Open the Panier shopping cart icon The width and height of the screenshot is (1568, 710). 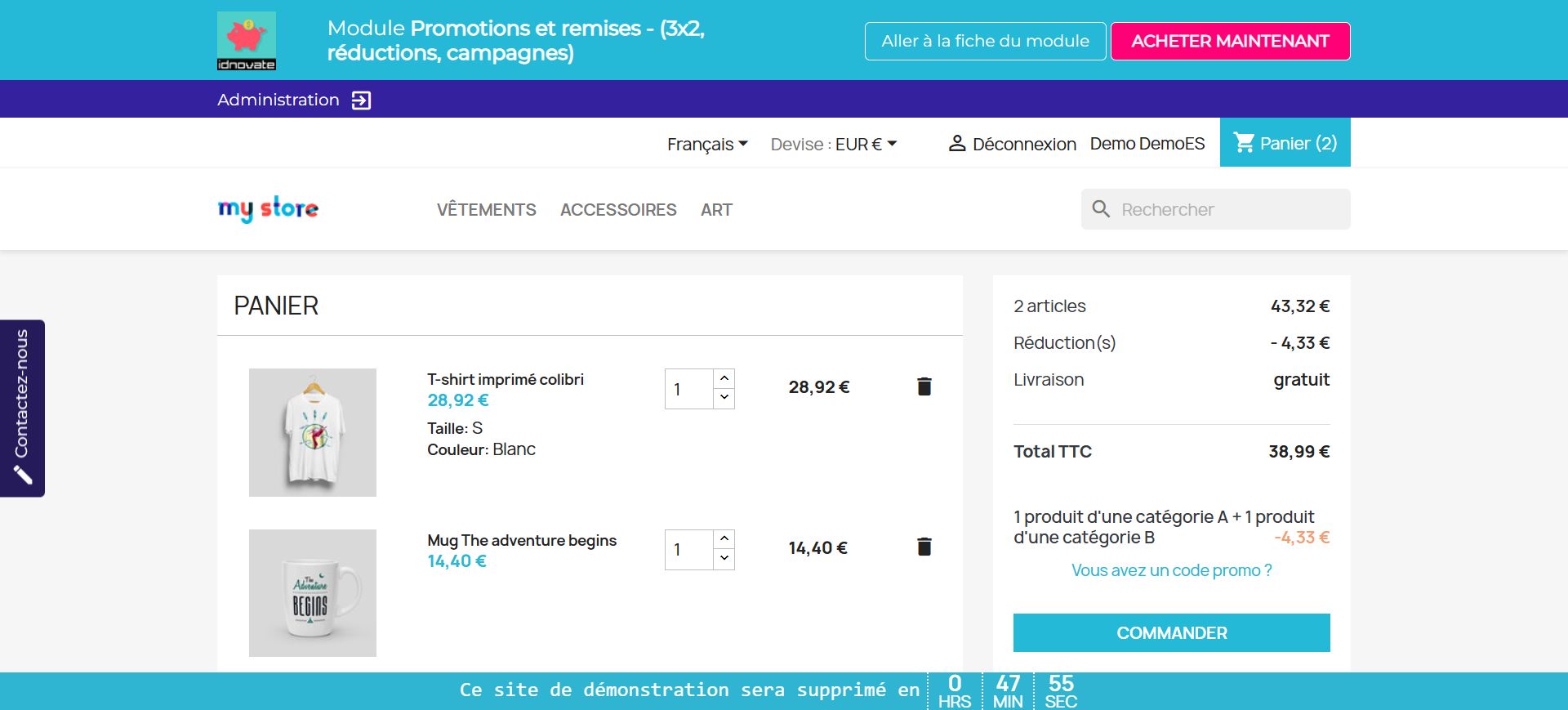pos(1244,143)
